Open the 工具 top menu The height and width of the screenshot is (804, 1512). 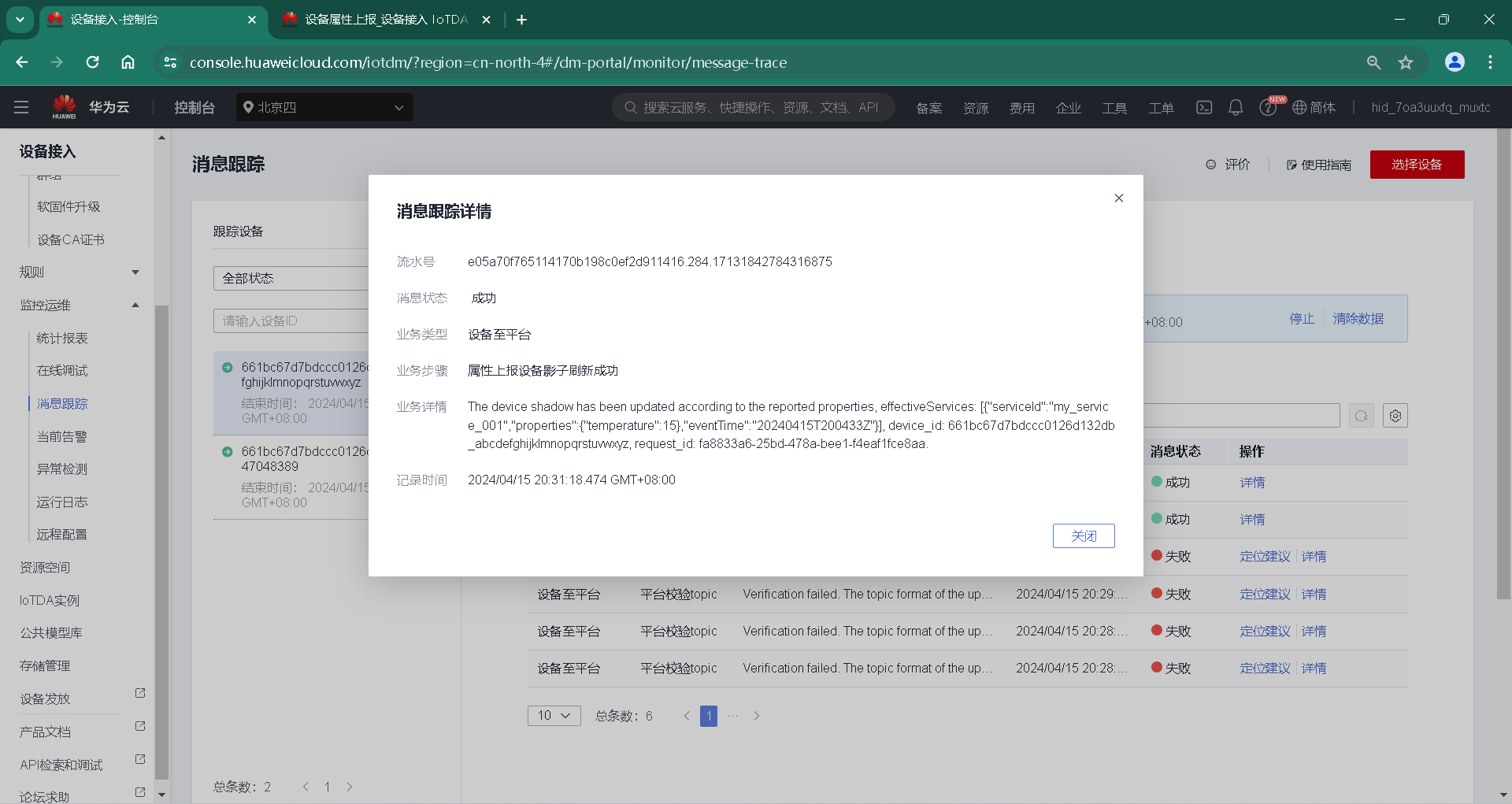pos(1114,108)
